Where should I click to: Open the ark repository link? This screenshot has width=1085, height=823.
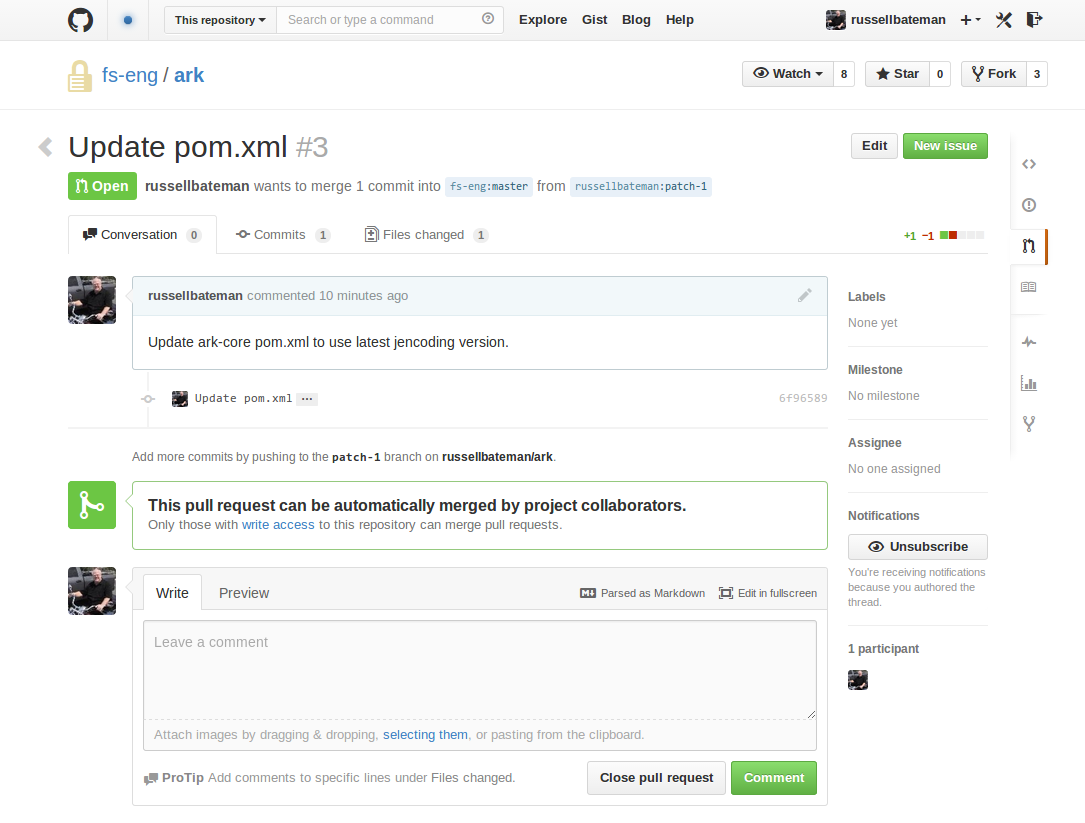(188, 75)
